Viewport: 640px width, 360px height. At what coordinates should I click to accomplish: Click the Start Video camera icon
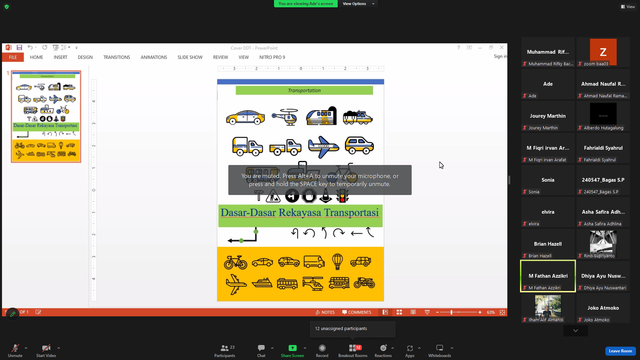pos(46,348)
